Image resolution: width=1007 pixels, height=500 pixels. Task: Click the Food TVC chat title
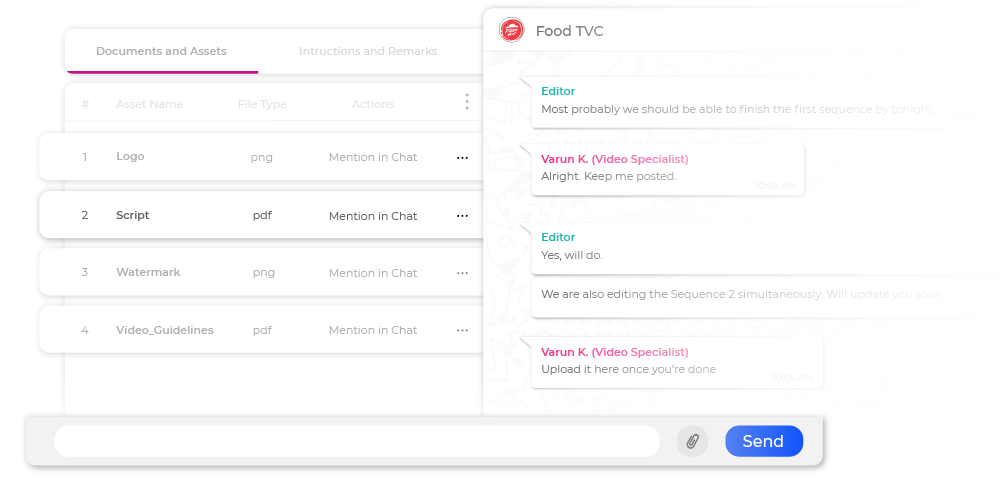coord(570,31)
